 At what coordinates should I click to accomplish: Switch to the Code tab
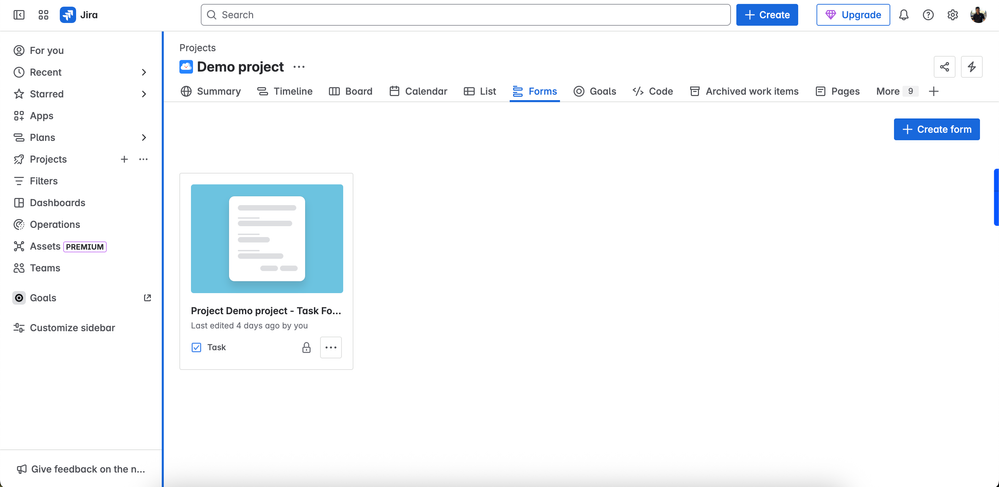[x=653, y=91]
